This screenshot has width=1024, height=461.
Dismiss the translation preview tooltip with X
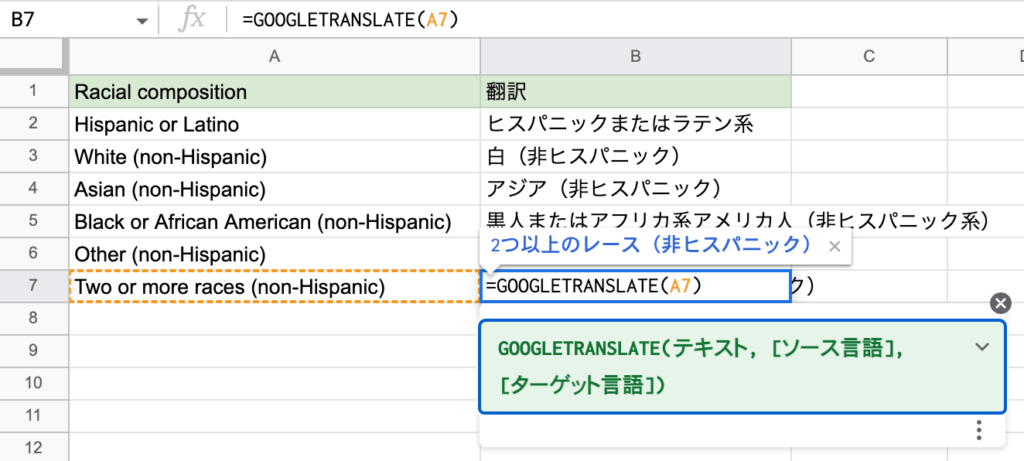pyautogui.click(x=835, y=246)
